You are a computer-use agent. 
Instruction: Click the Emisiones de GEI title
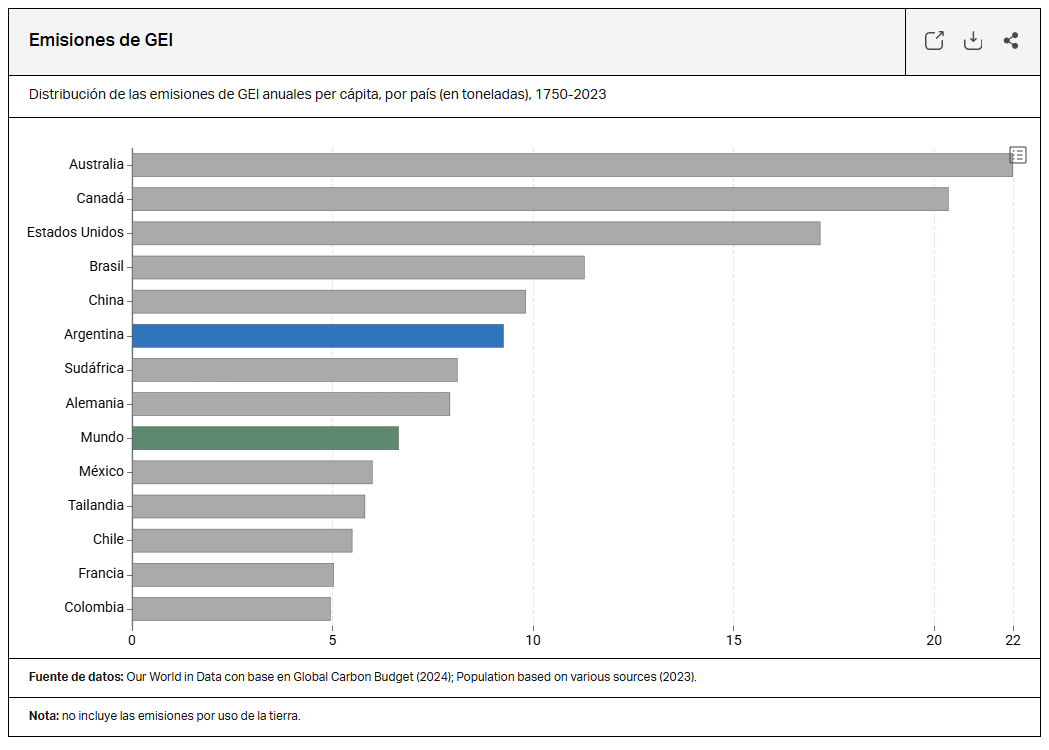tap(101, 41)
